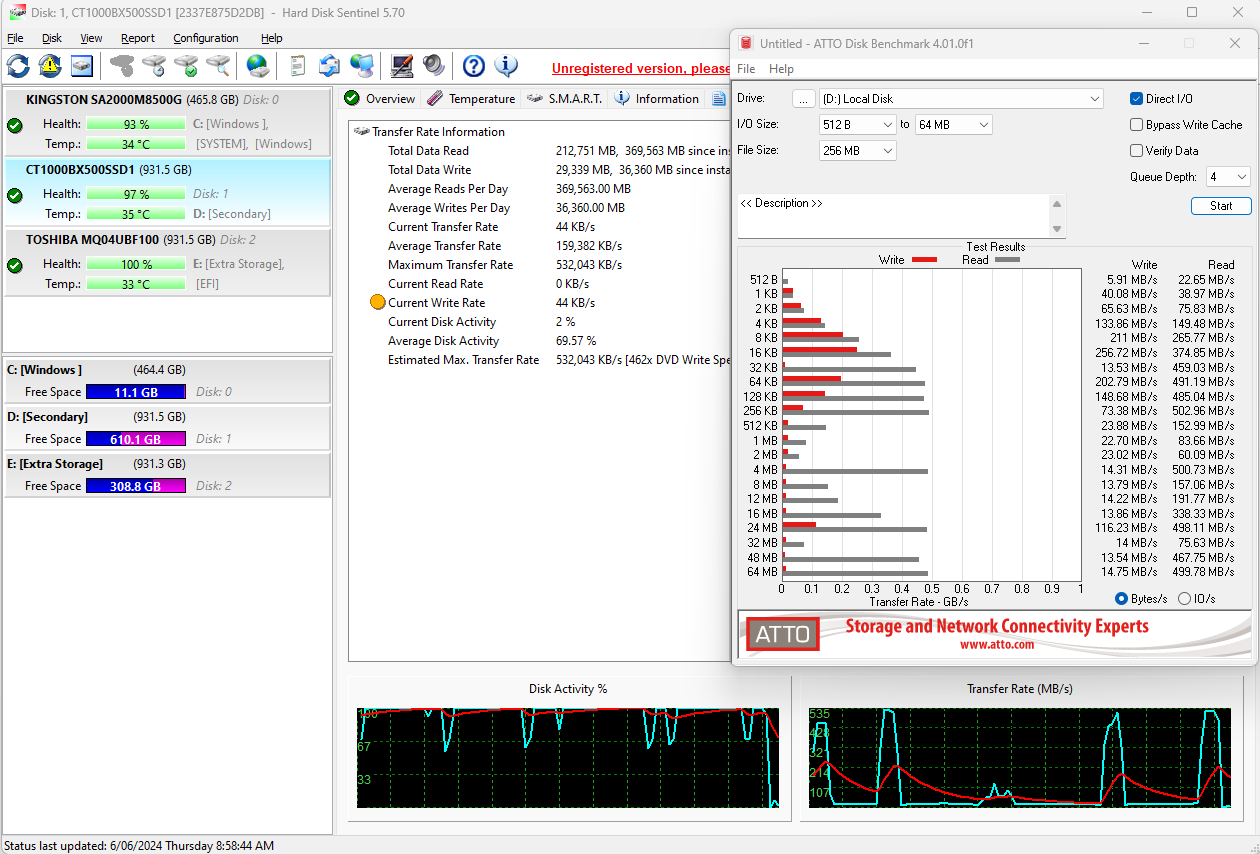Viewport: 1260px width, 854px height.
Task: Click the green health check beside TOSHIBA disk
Action: [x=15, y=266]
